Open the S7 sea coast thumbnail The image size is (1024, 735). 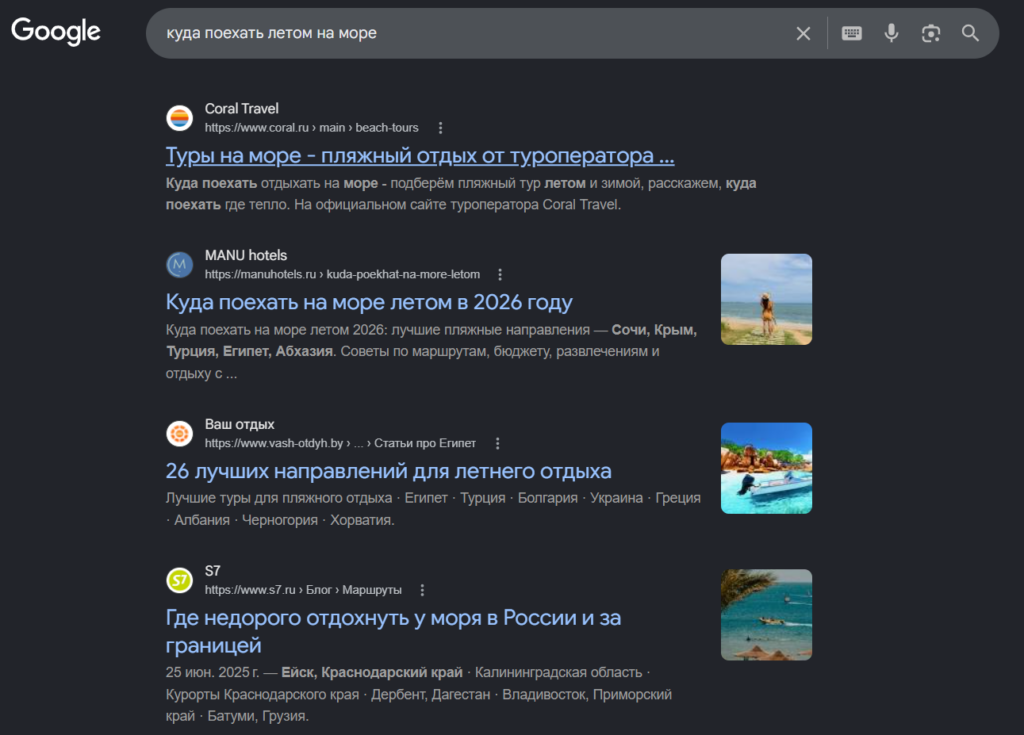coord(766,615)
